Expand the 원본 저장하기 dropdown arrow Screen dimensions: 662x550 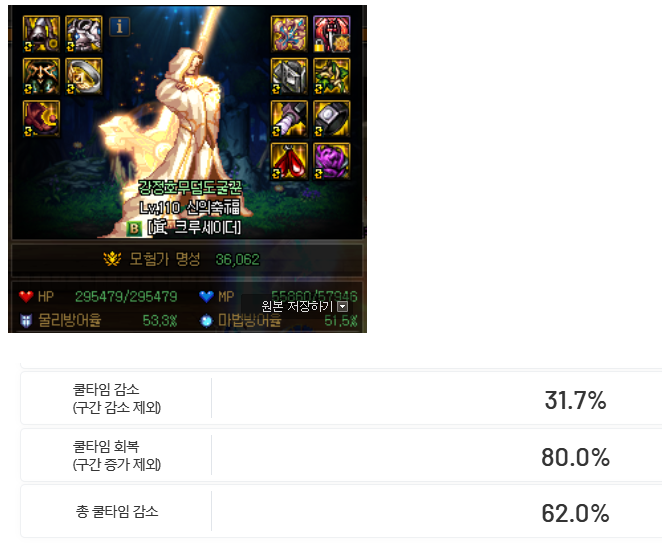[x=343, y=306]
